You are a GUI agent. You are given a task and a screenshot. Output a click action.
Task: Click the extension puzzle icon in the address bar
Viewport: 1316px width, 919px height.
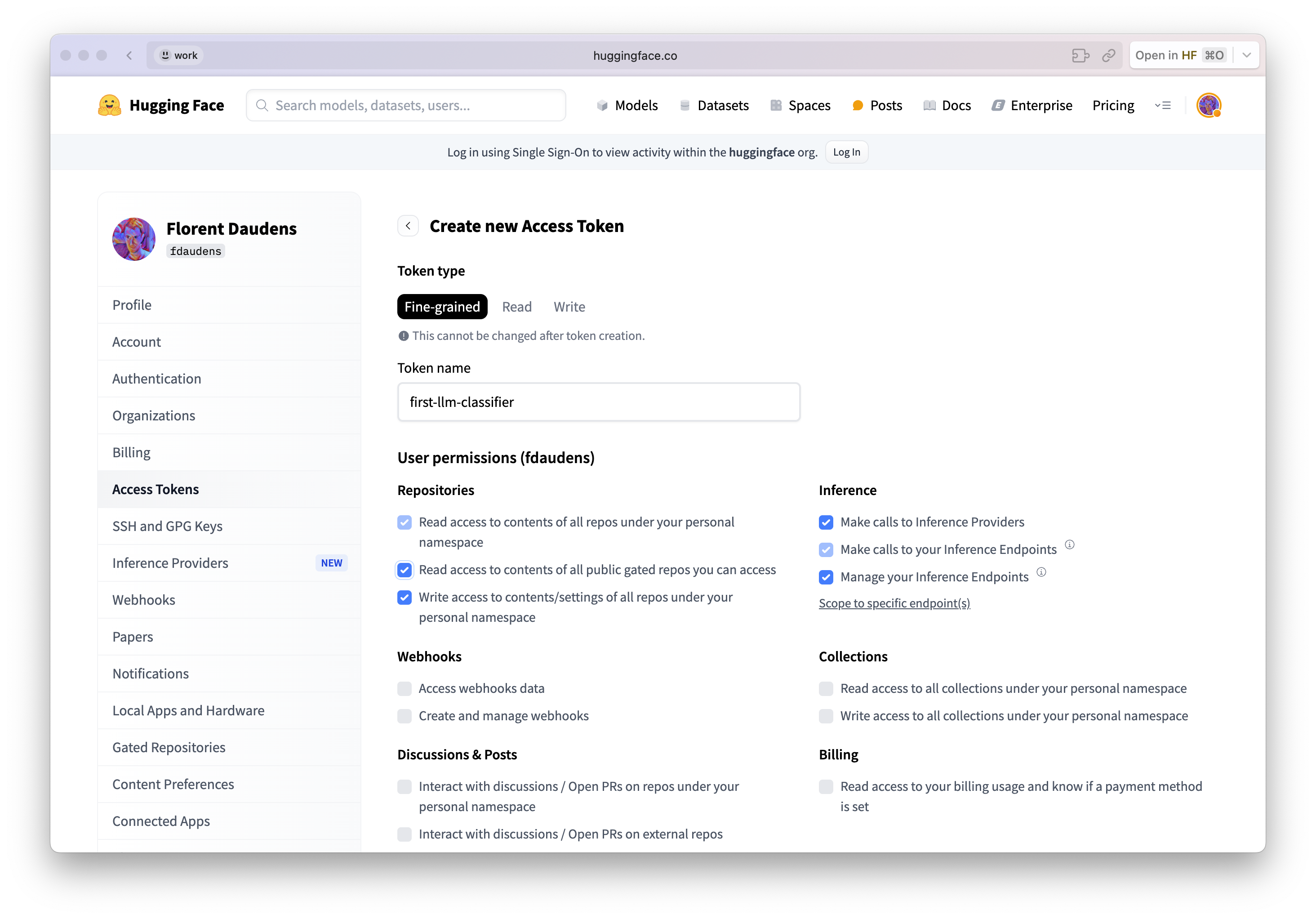click(1080, 56)
